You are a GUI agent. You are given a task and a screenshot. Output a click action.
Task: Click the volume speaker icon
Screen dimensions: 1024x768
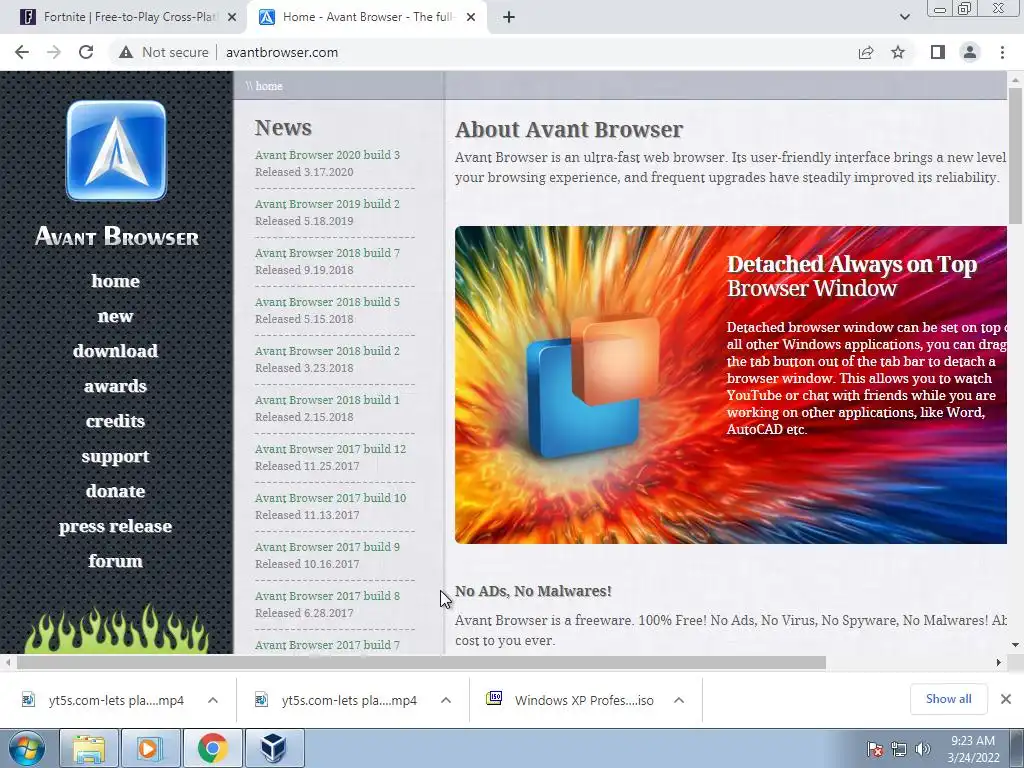pos(922,749)
